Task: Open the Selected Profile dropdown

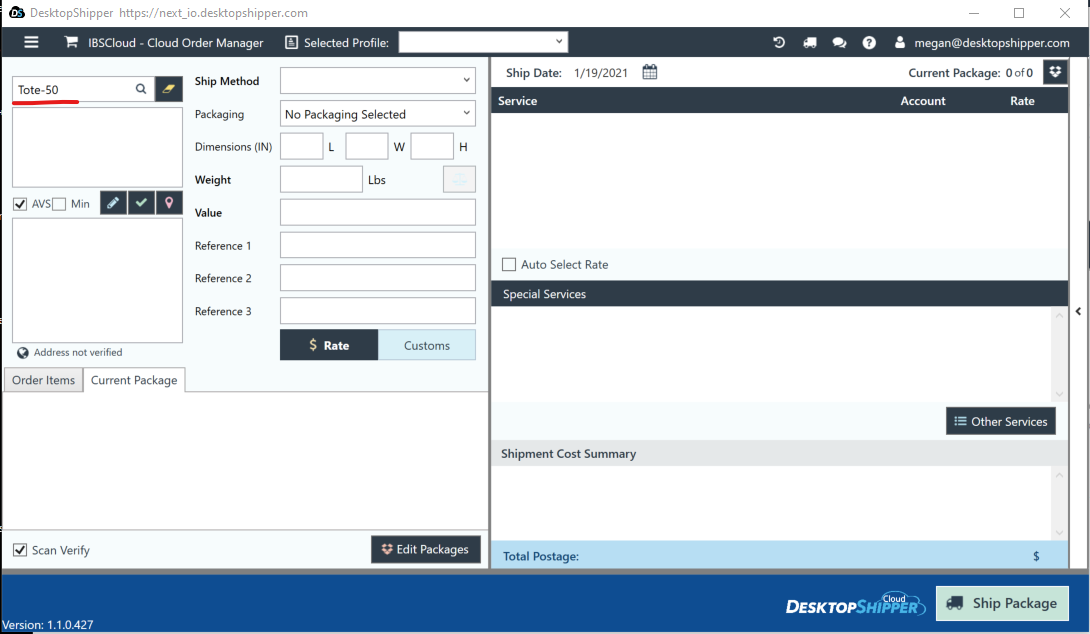Action: pyautogui.click(x=483, y=42)
